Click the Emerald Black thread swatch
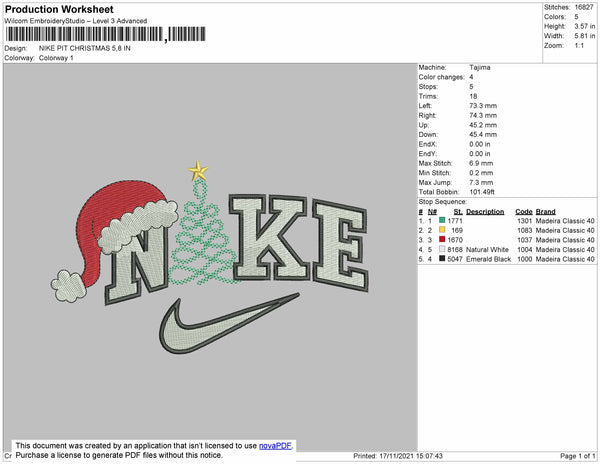 coord(442,259)
